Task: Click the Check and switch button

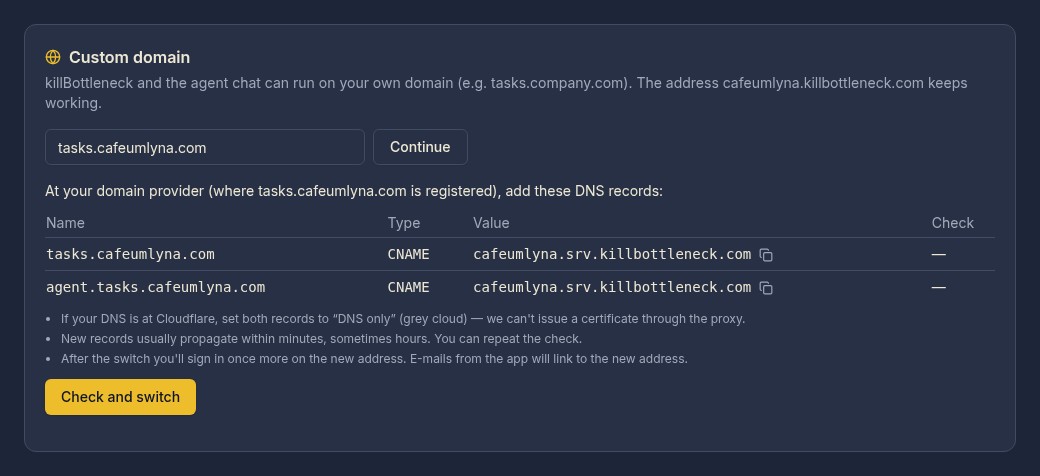Action: [120, 396]
